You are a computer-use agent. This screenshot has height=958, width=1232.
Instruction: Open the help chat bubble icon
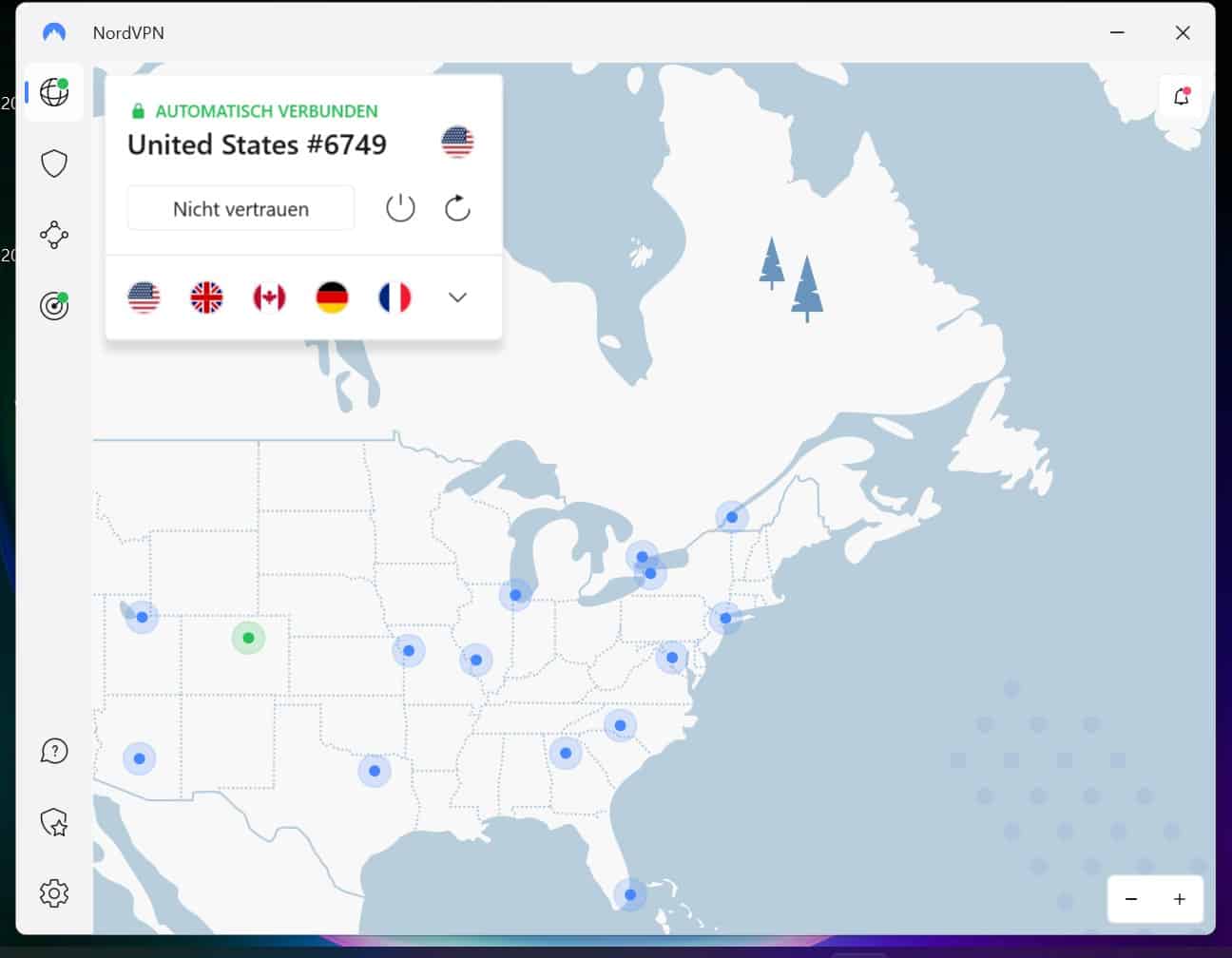54,751
